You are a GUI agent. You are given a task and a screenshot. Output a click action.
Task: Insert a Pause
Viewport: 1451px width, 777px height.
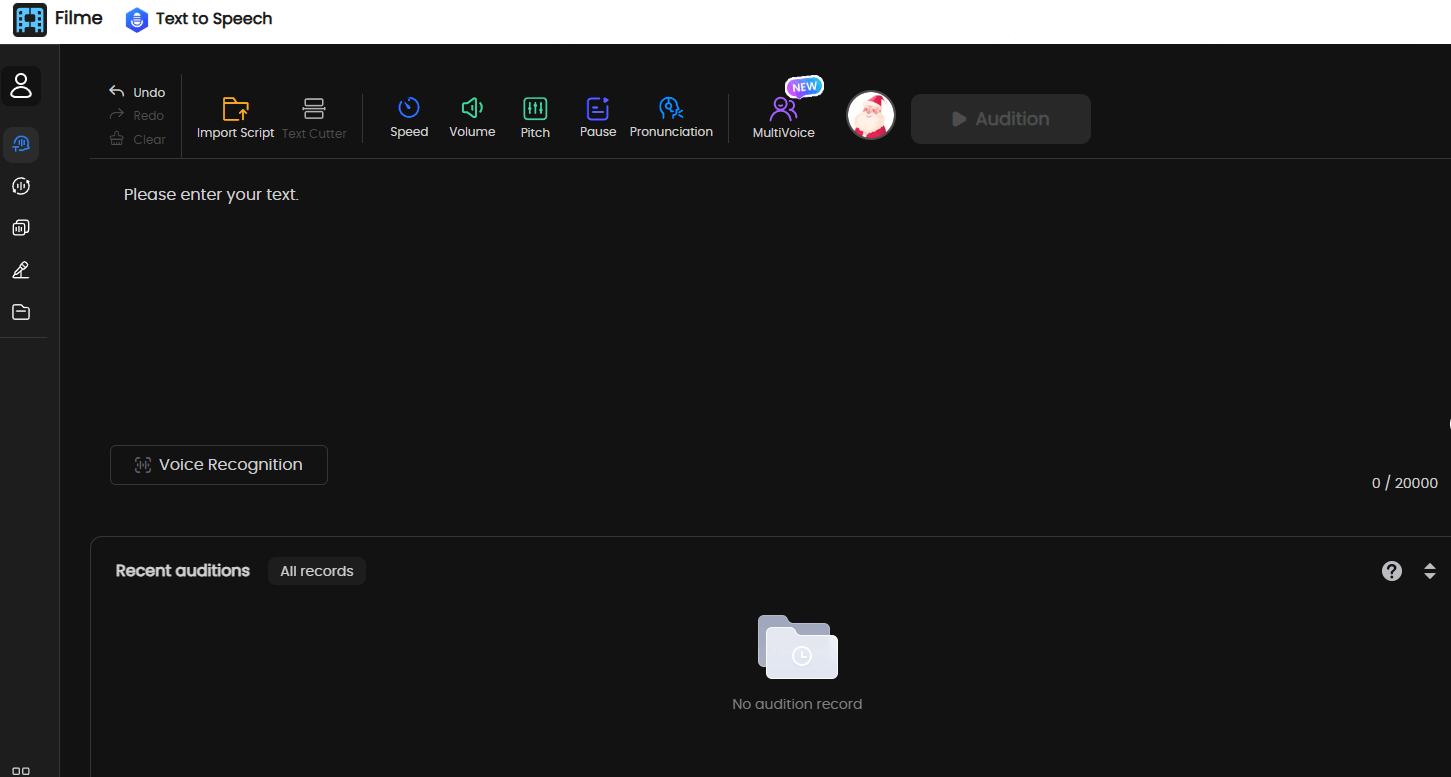[598, 117]
